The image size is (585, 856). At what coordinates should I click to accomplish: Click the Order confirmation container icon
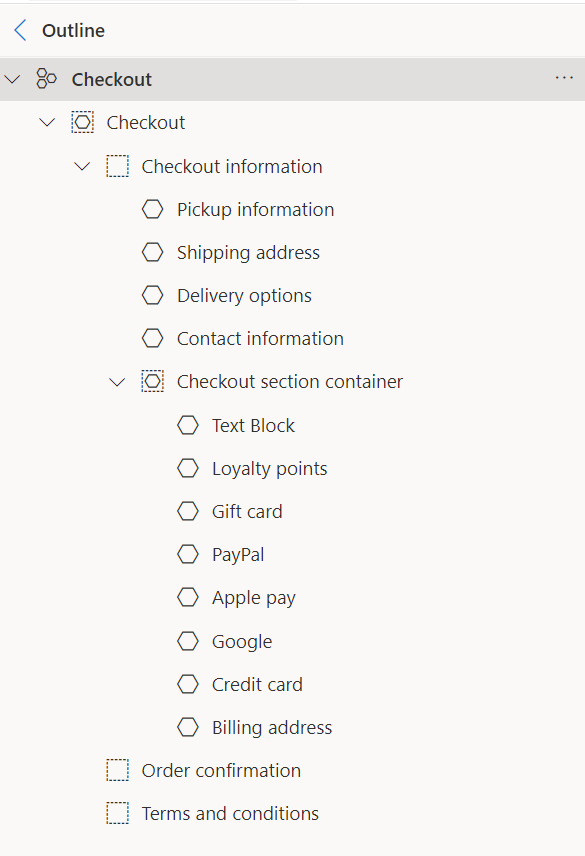point(118,770)
